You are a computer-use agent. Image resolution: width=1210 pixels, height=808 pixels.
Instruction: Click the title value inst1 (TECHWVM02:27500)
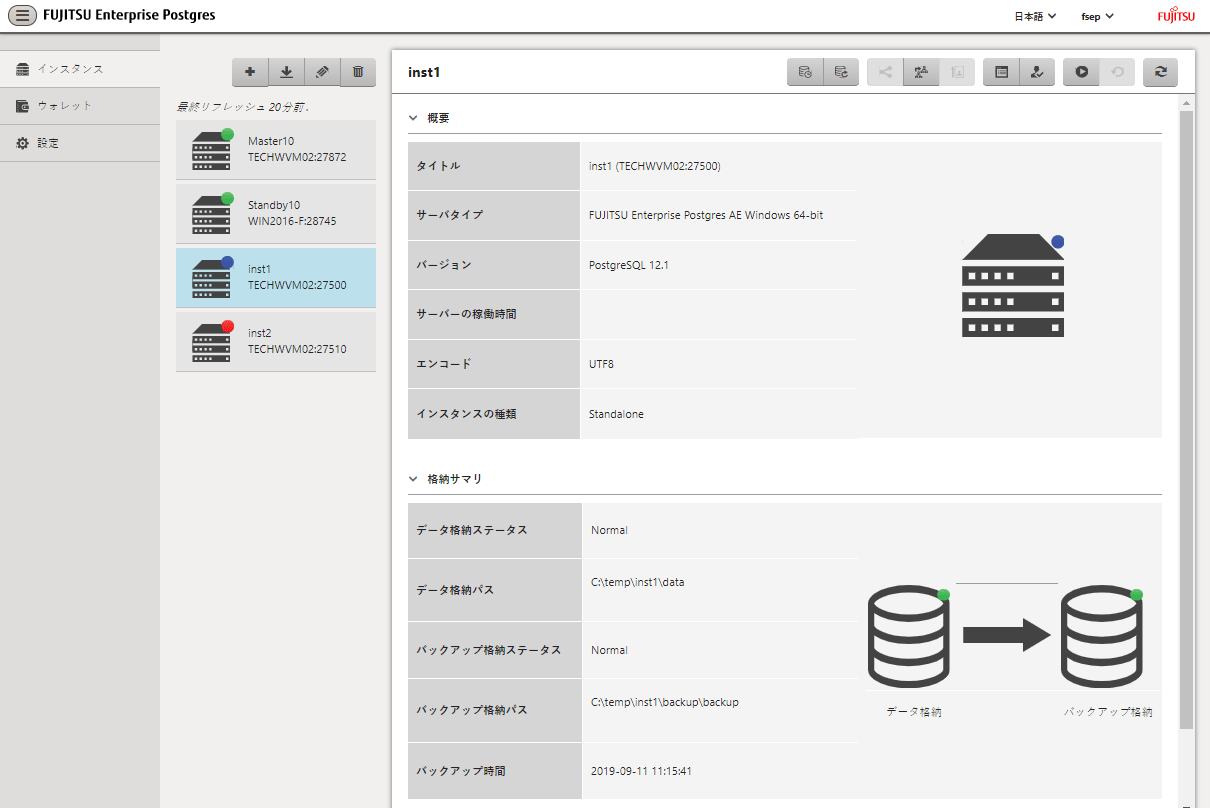[x=655, y=166]
